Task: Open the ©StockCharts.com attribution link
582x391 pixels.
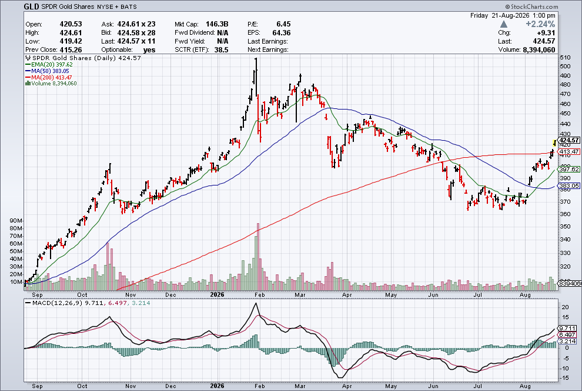Action: (x=531, y=7)
